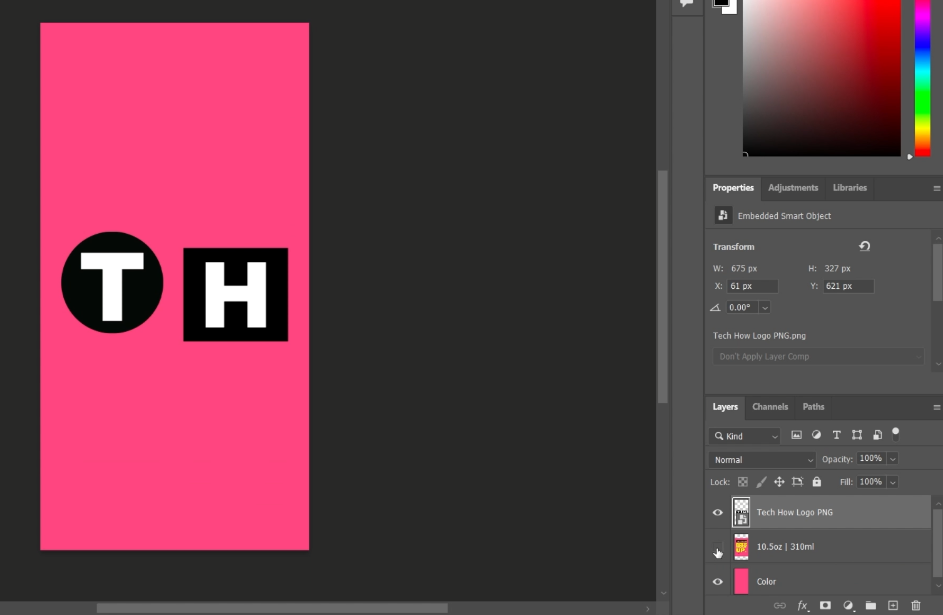Image resolution: width=943 pixels, height=615 pixels.
Task: Create a new group folder icon
Action: coord(870,605)
